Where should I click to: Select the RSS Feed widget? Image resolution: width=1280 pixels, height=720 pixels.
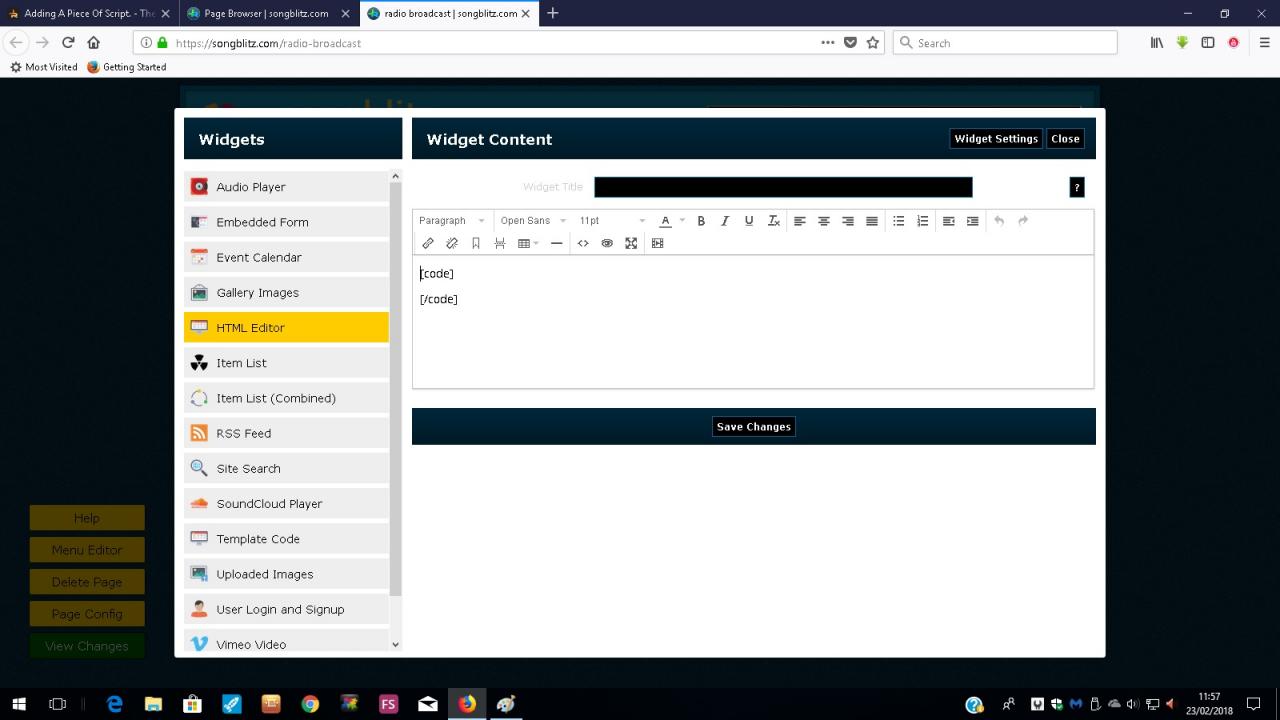286,433
